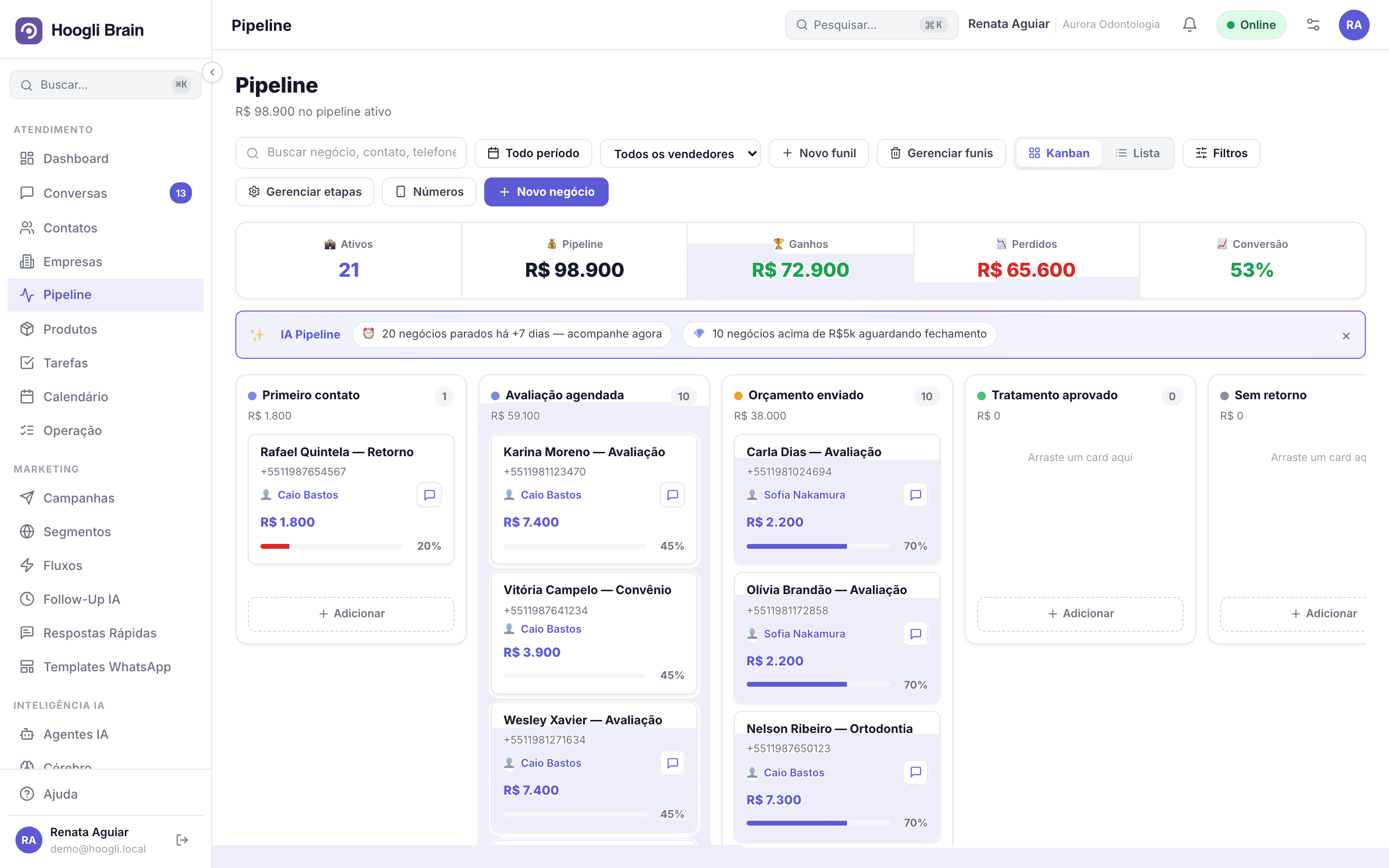Open Gerenciar etapas
This screenshot has width=1389, height=868.
coord(305,192)
